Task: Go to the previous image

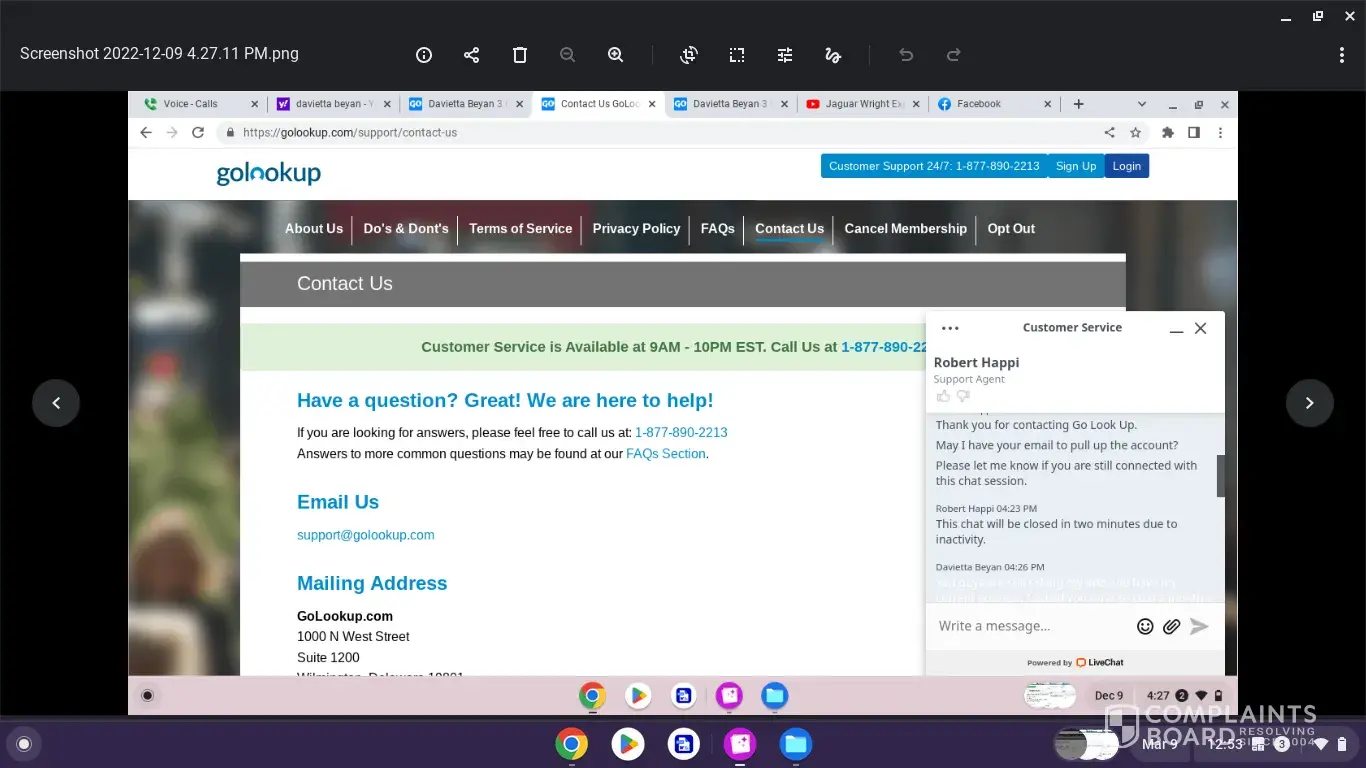Action: tap(56, 403)
